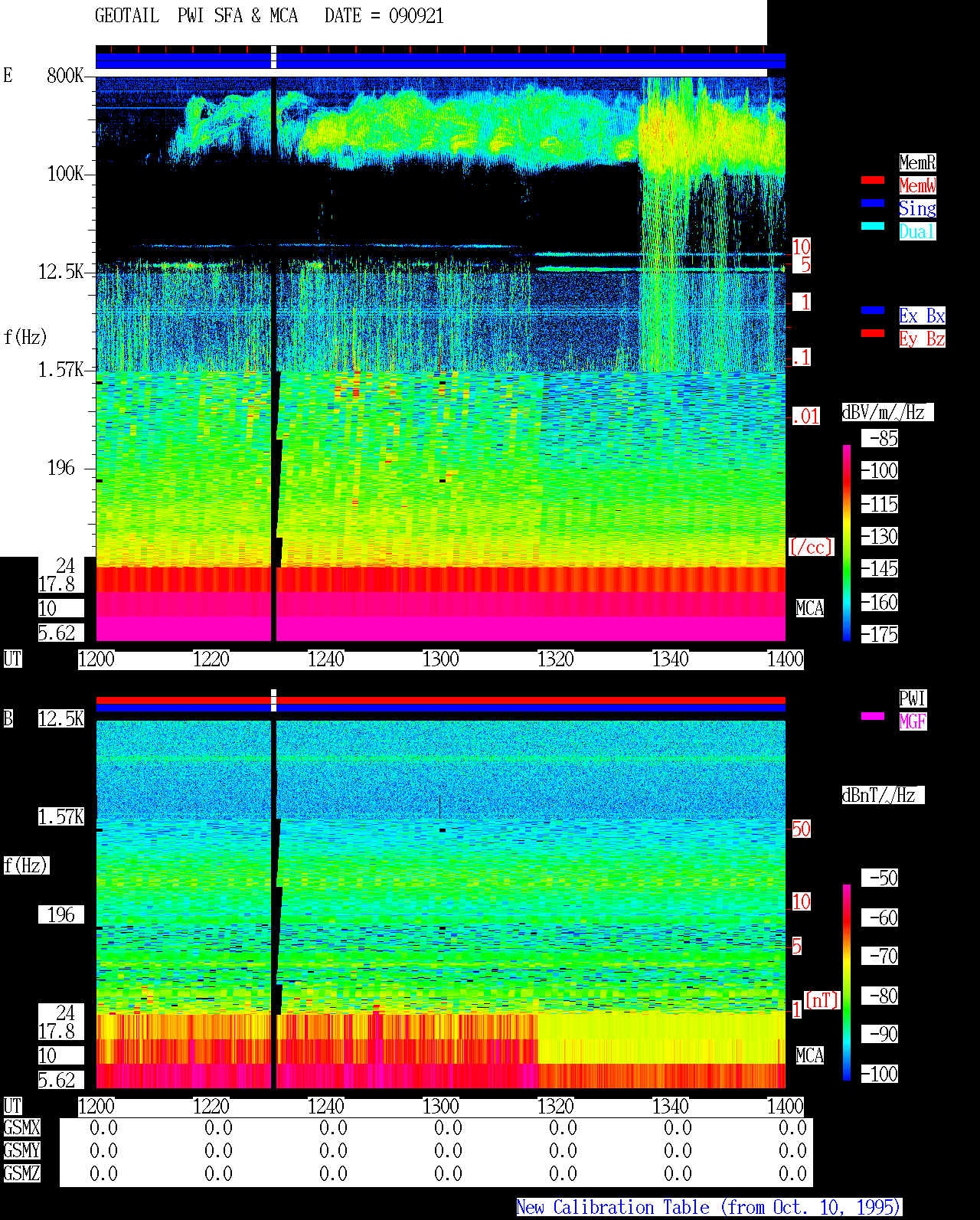Click the white data gap marker in top blue bar
This screenshot has height=1220, width=980.
274,57
